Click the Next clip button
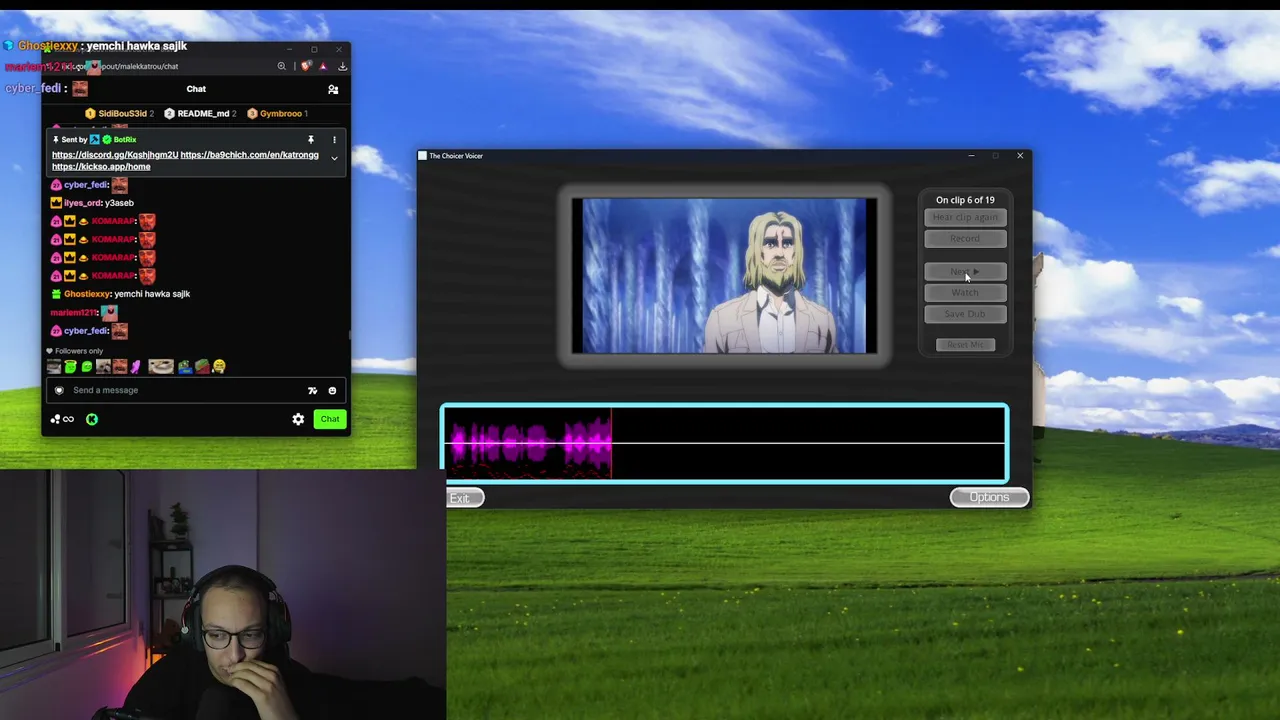Viewport: 1280px width, 720px height. click(x=965, y=272)
